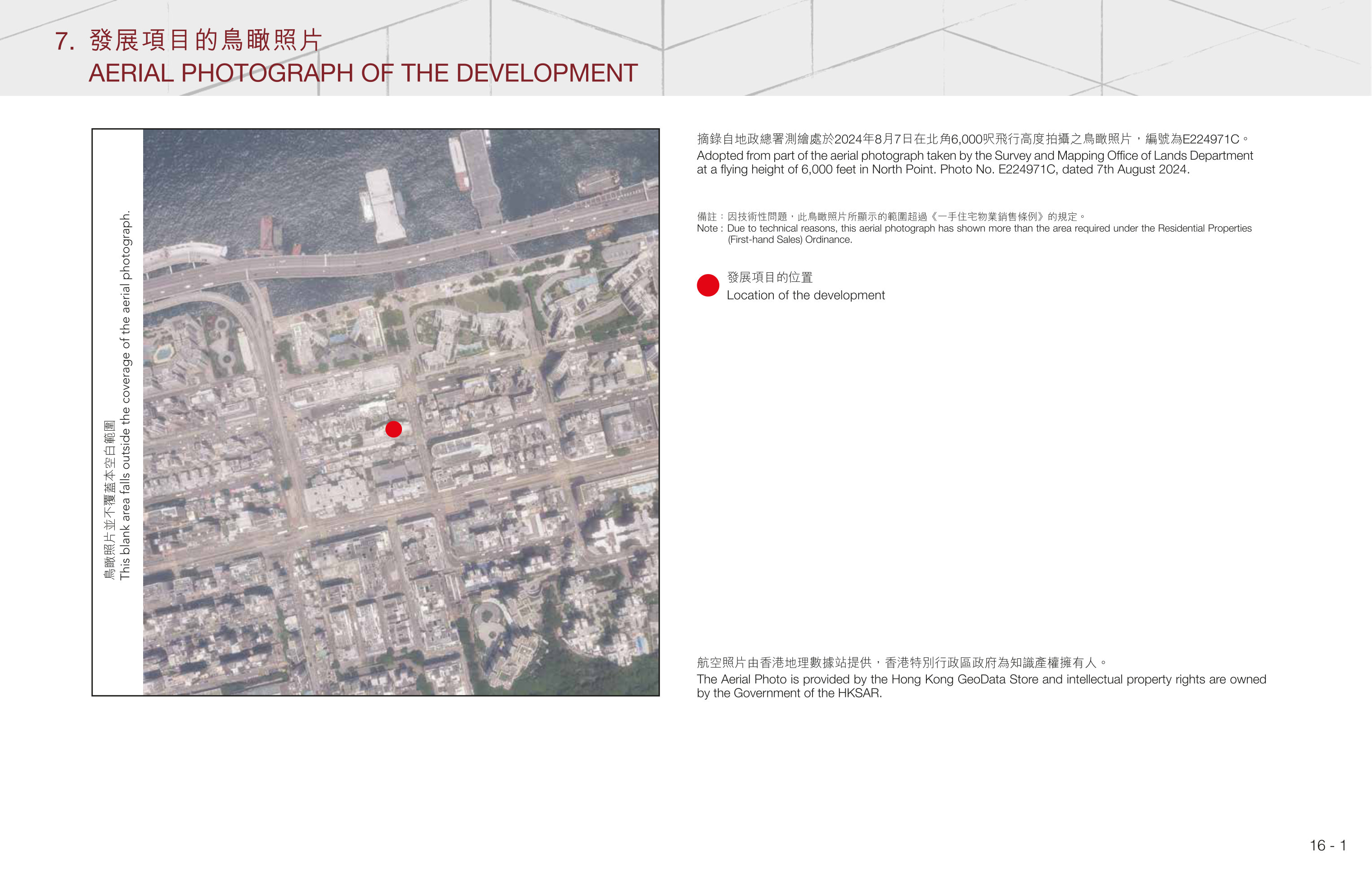The width and height of the screenshot is (1372, 886).
Task: Click the Survey and Mapping Office sentence
Action: 975,162
